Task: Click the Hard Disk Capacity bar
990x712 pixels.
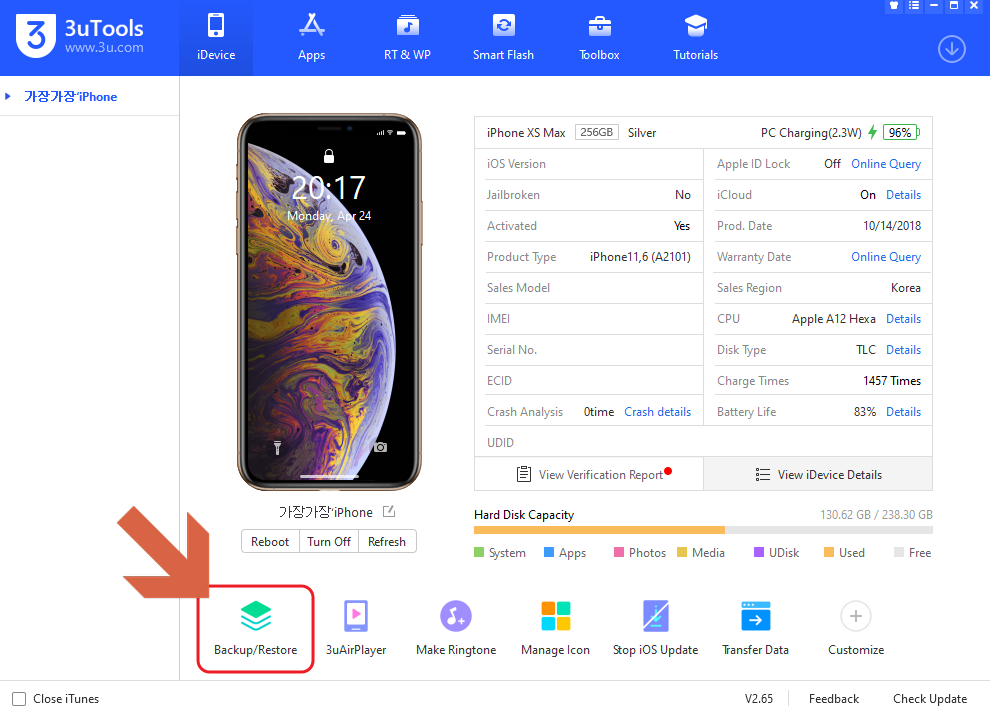Action: coord(703,530)
